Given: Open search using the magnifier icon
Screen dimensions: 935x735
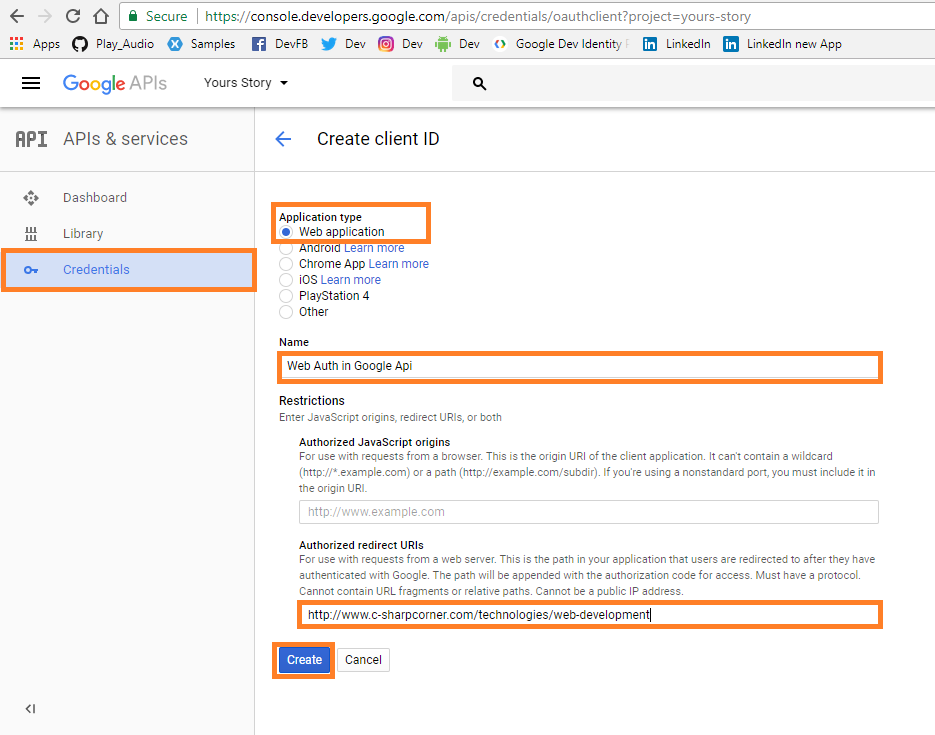Looking at the screenshot, I should tap(479, 84).
